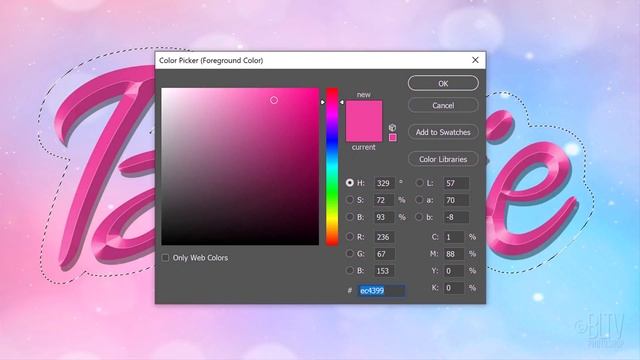Confirm color with the OK button
Image resolution: width=640 pixels, height=360 pixels.
[443, 83]
